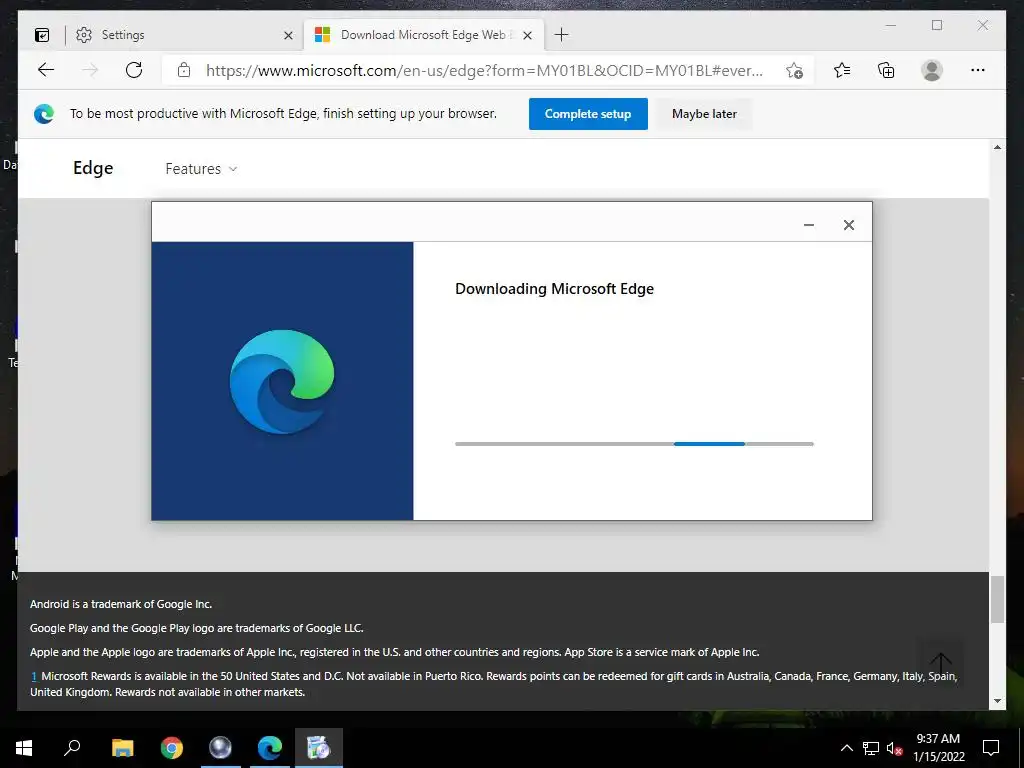
Task: Click the page scrollbar up arrow
Action: pyautogui.click(x=997, y=148)
